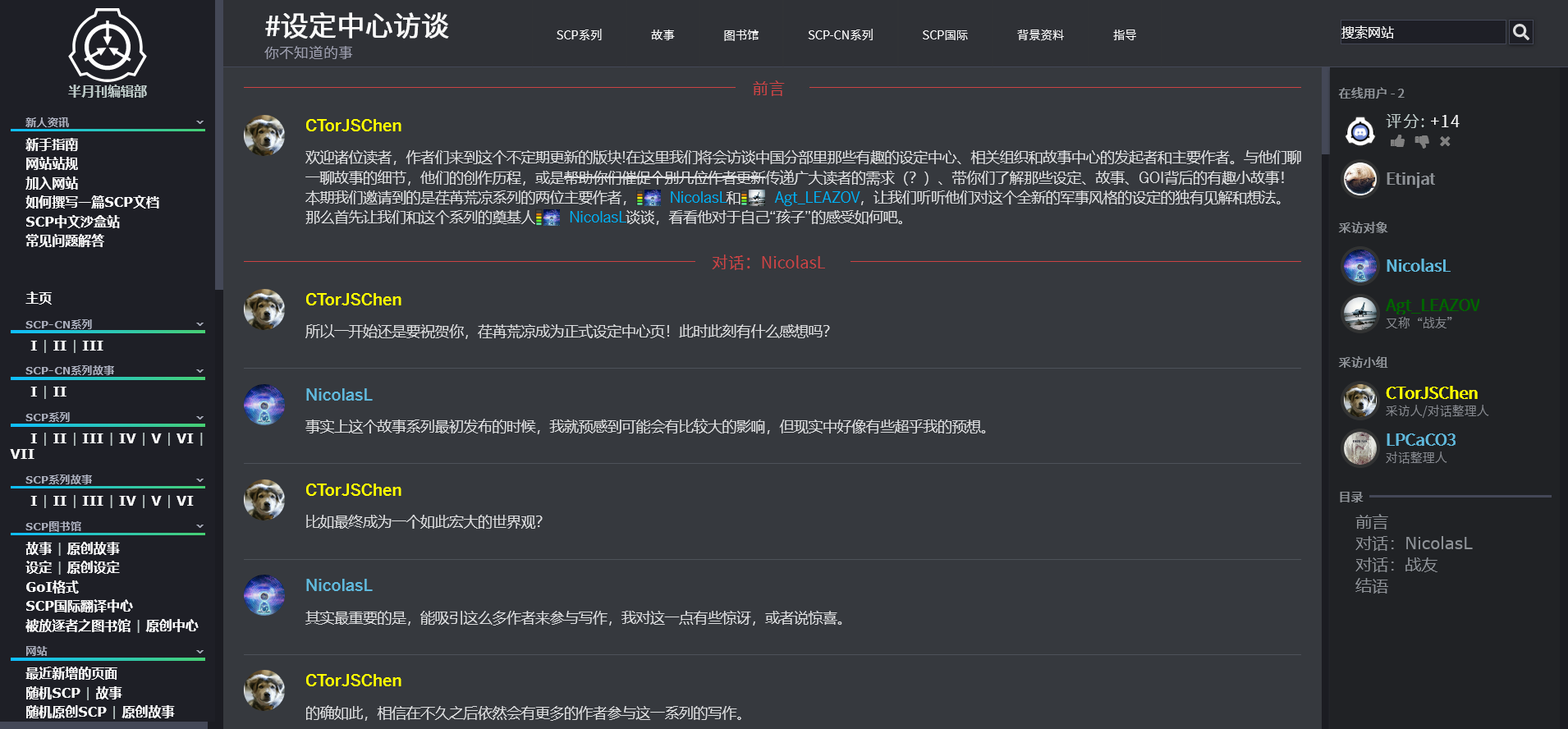This screenshot has width=1568, height=729.
Task: Downvote with the thumbs-down rating icon
Action: [1422, 141]
